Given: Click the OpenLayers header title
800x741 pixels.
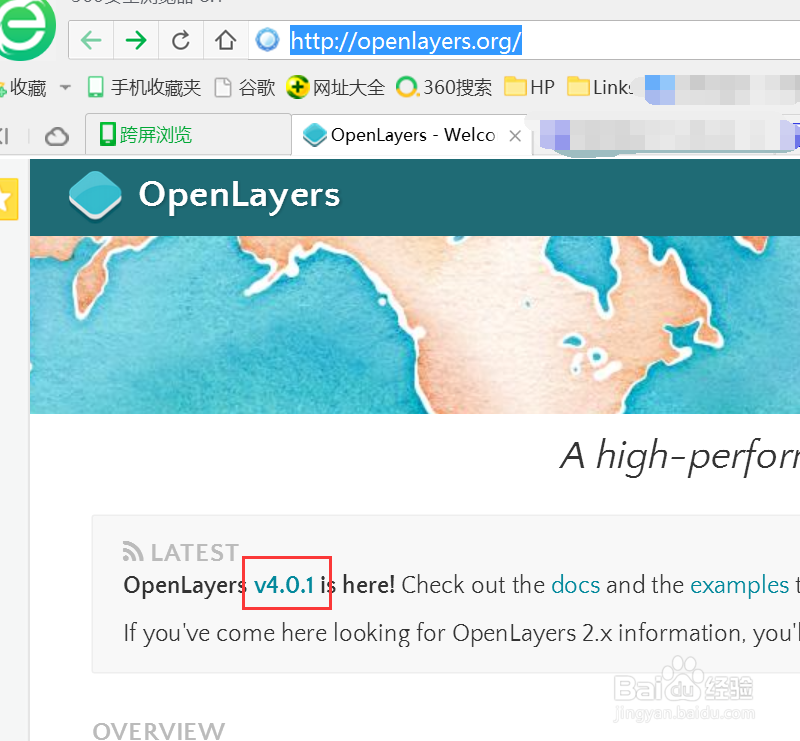Looking at the screenshot, I should click(x=239, y=196).
